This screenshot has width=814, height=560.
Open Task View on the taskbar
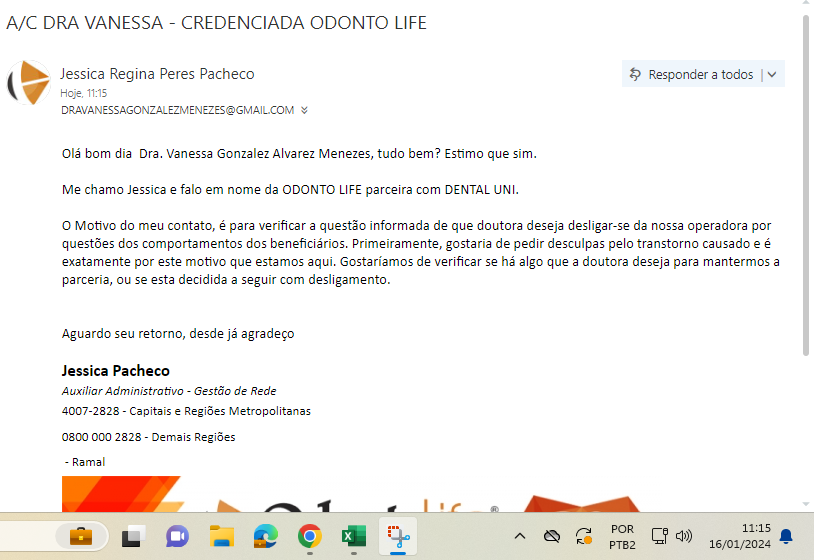pos(133,537)
